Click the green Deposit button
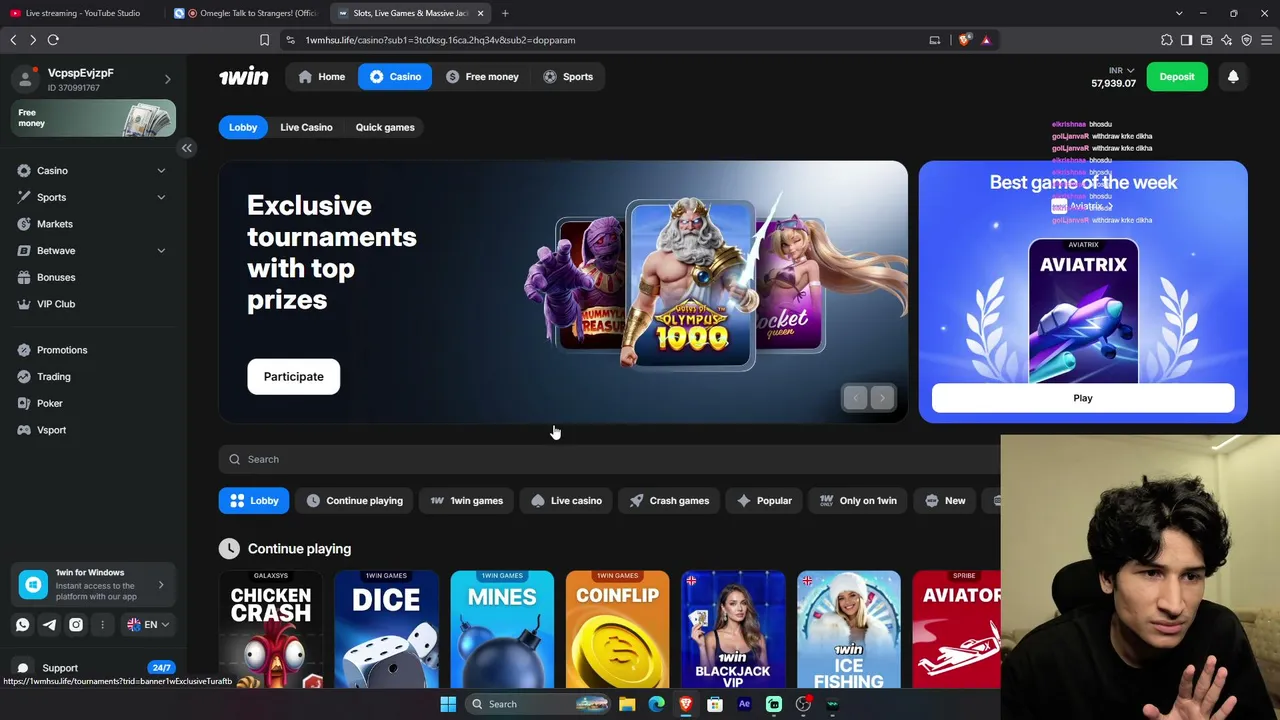This screenshot has width=1280, height=720. (1177, 77)
